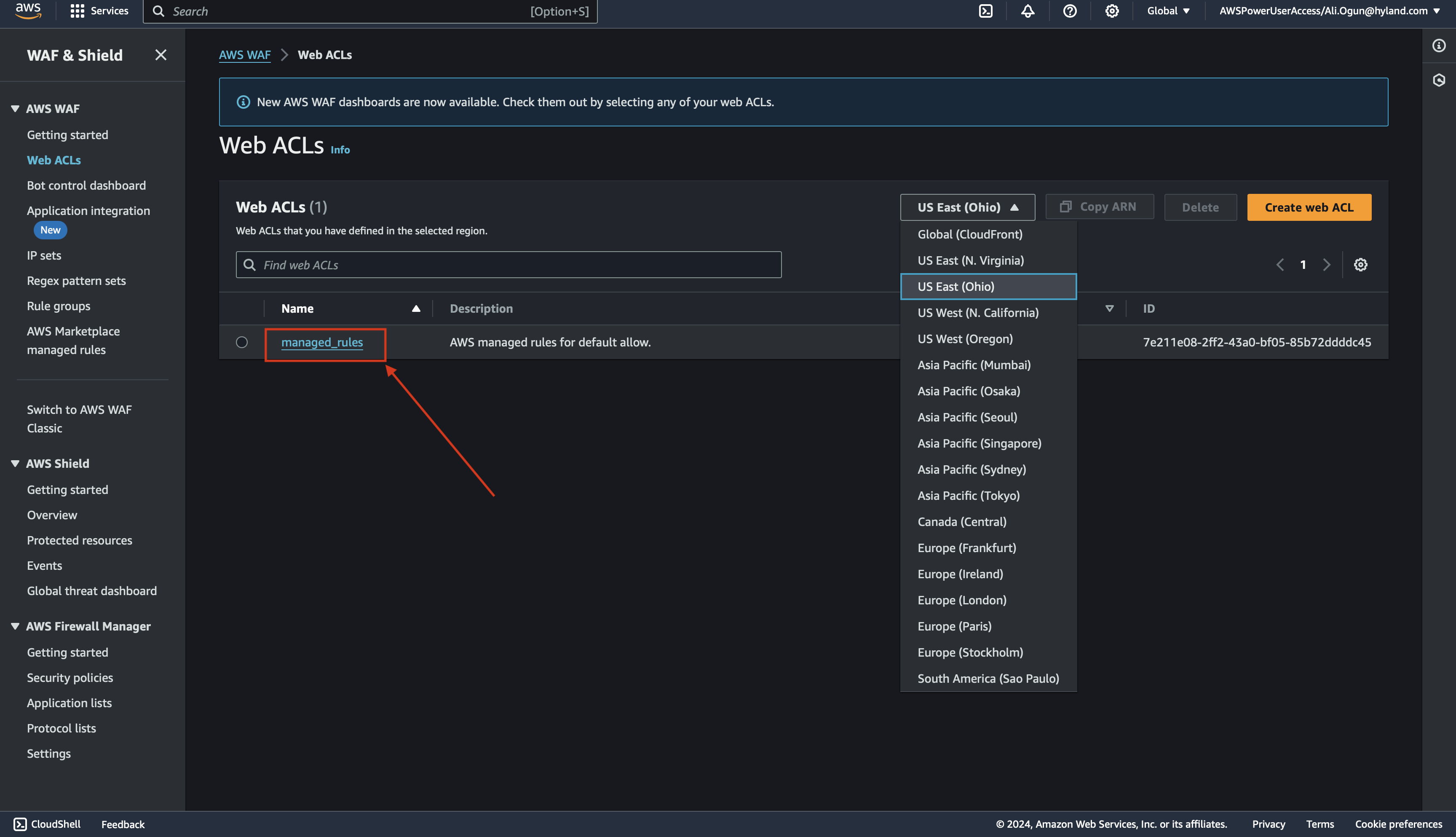The width and height of the screenshot is (1456, 837).
Task: Open CloudShell icon in top bar
Action: click(x=985, y=11)
